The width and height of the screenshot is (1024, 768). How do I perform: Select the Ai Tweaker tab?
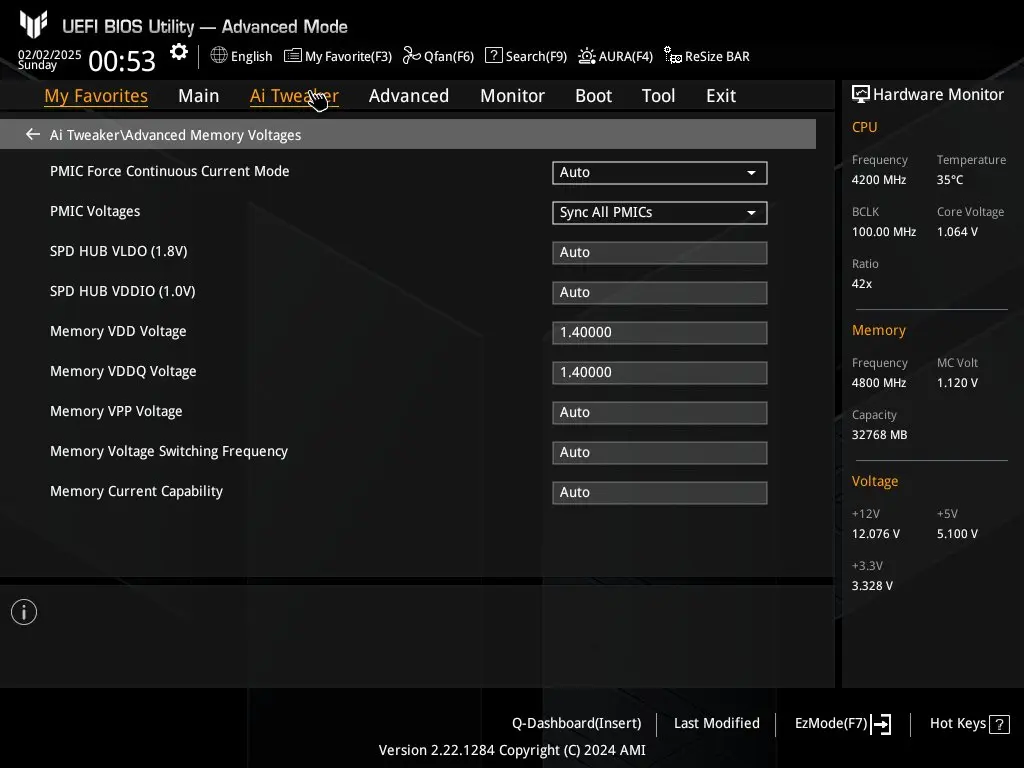(x=294, y=96)
